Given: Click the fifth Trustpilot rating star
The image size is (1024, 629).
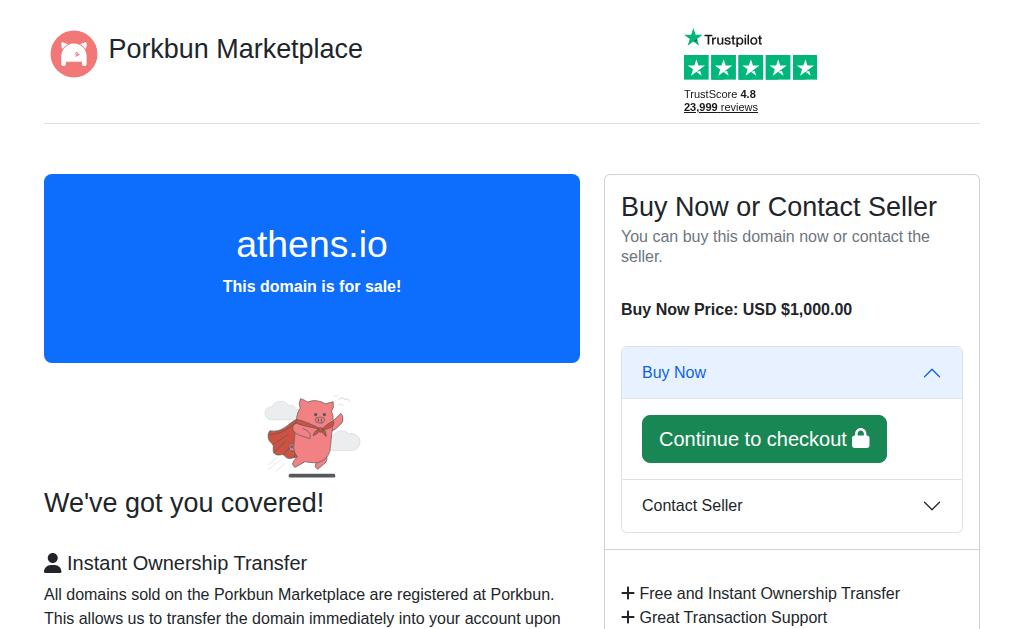Looking at the screenshot, I should pyautogui.click(x=805, y=67).
